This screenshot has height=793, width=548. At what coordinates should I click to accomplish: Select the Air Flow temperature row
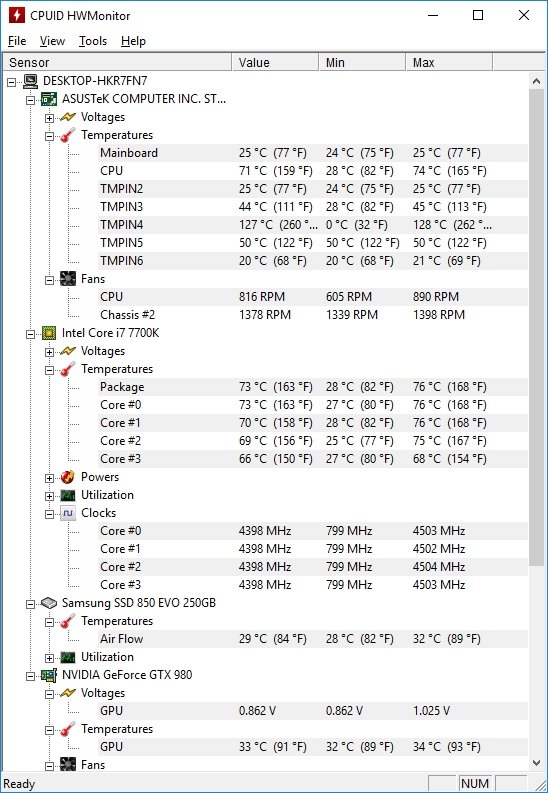[x=313, y=639]
